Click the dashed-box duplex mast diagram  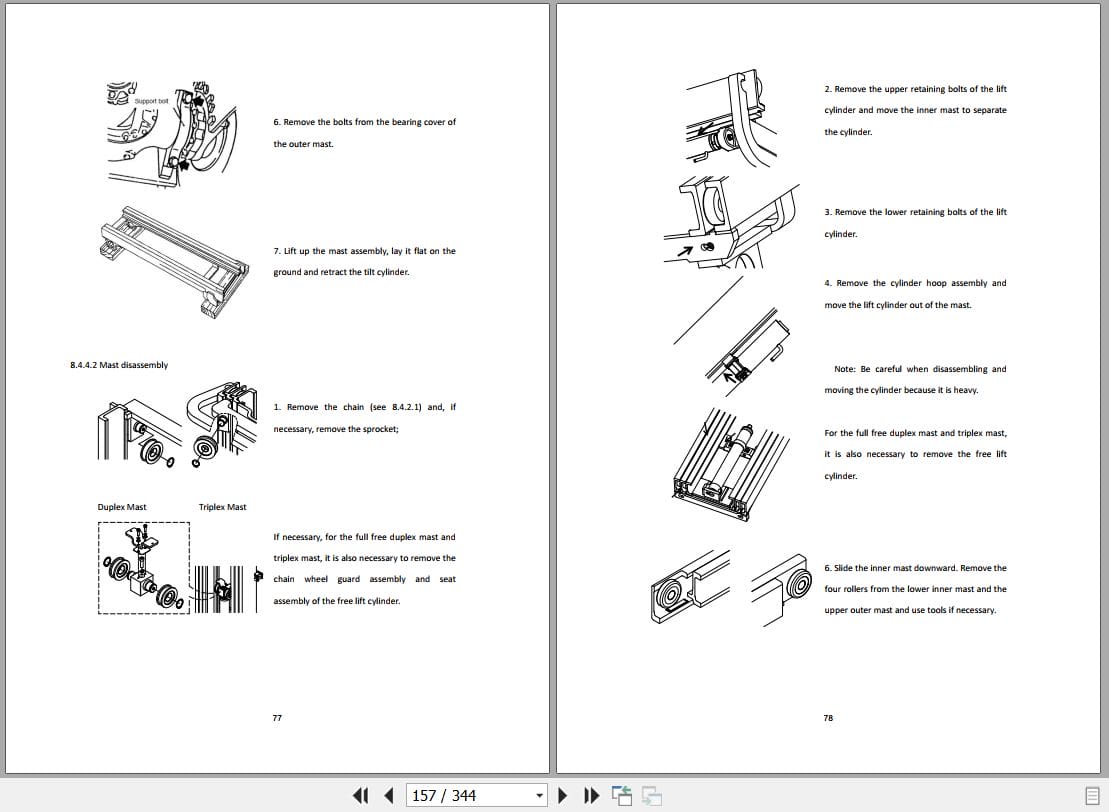point(144,568)
